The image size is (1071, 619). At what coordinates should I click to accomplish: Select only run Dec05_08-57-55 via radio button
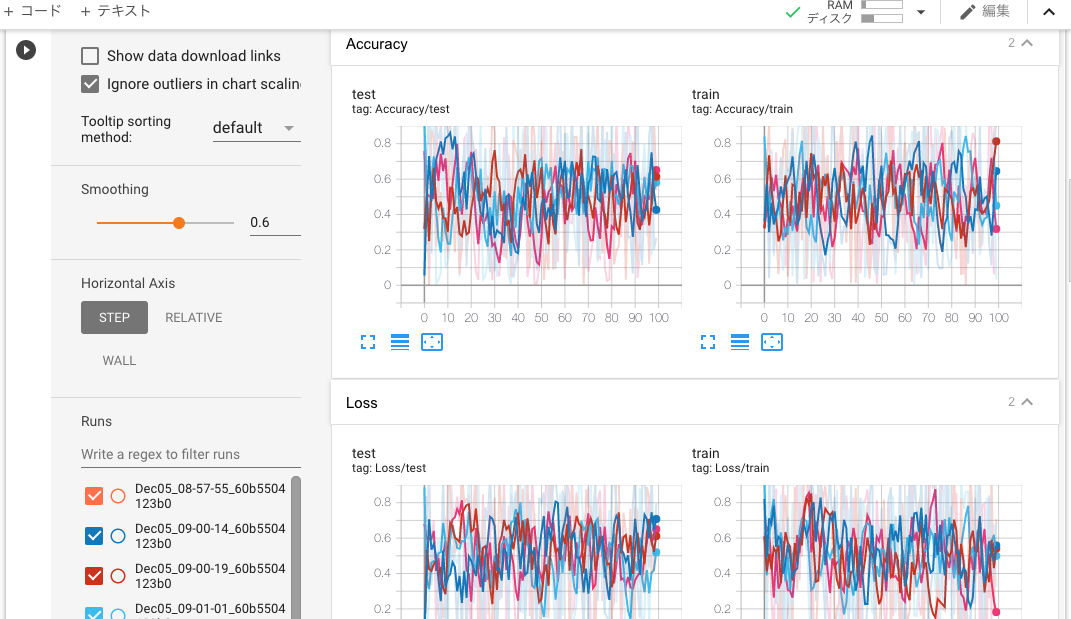point(117,495)
